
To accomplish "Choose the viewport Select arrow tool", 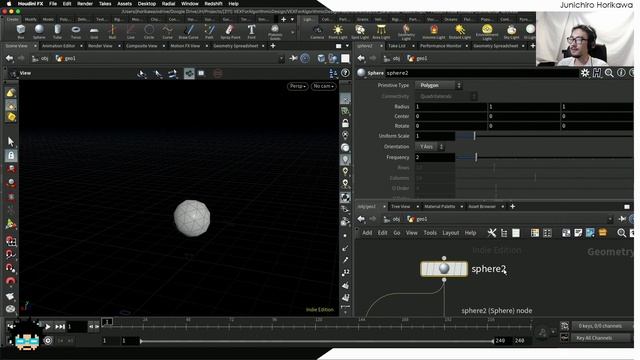I will pos(11,142).
